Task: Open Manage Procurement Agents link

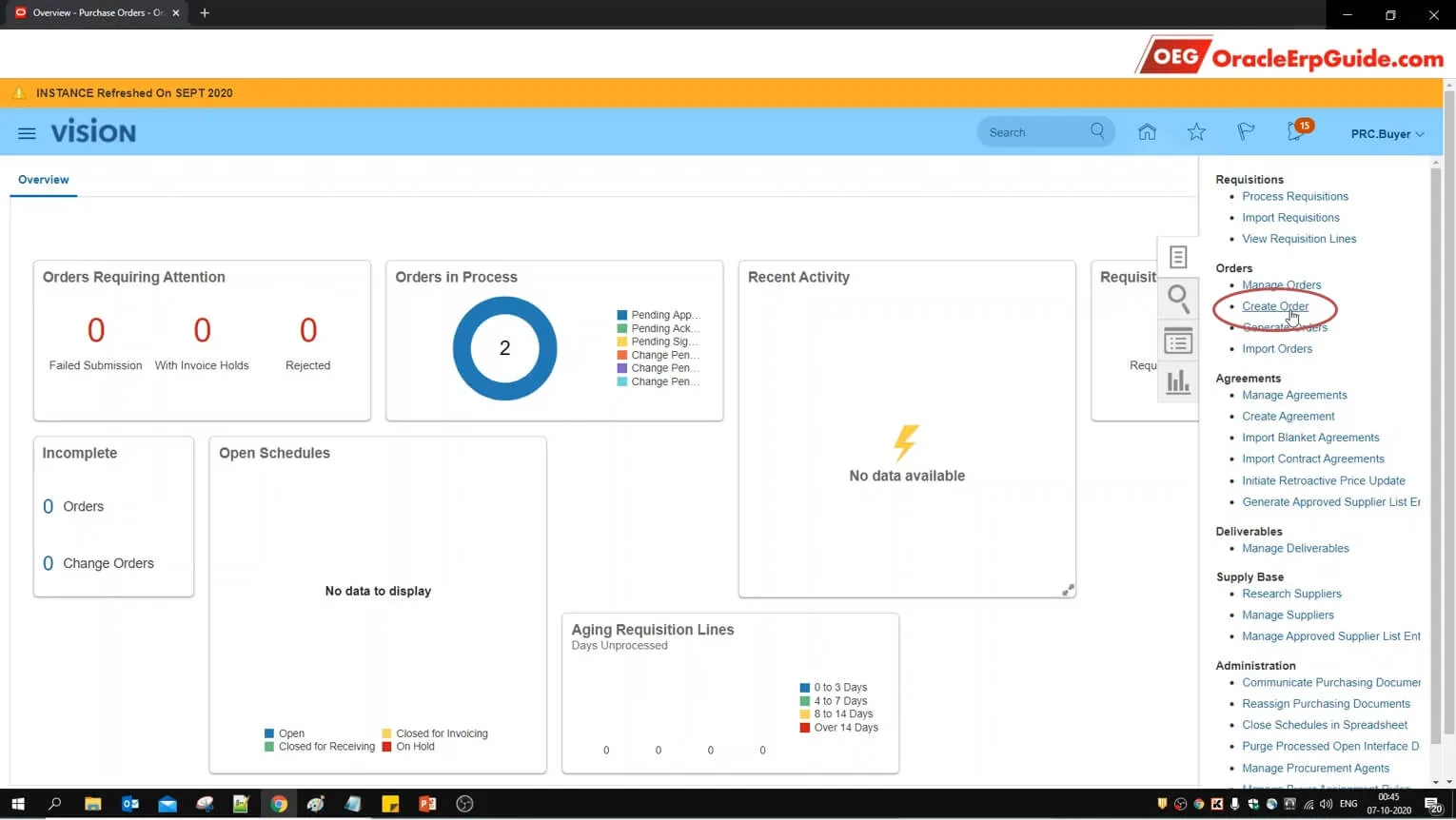Action: pos(1315,769)
